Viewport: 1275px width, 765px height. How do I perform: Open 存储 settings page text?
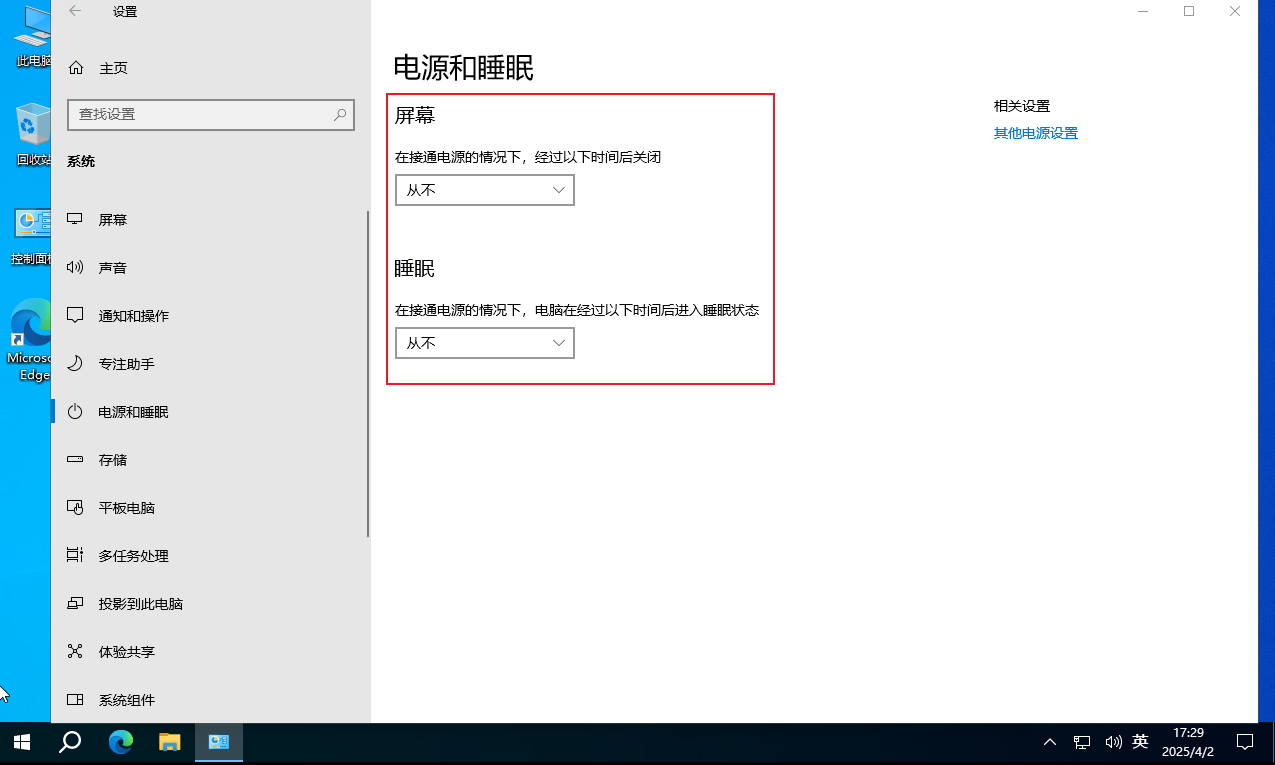pyautogui.click(x=113, y=460)
